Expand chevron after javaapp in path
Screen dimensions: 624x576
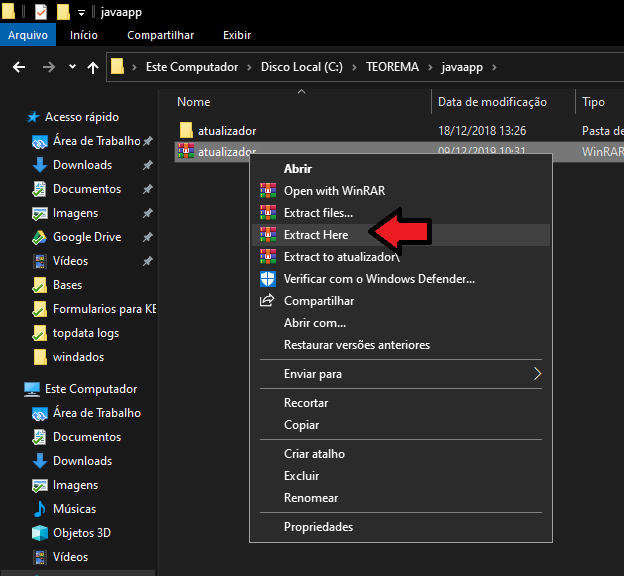click(494, 67)
